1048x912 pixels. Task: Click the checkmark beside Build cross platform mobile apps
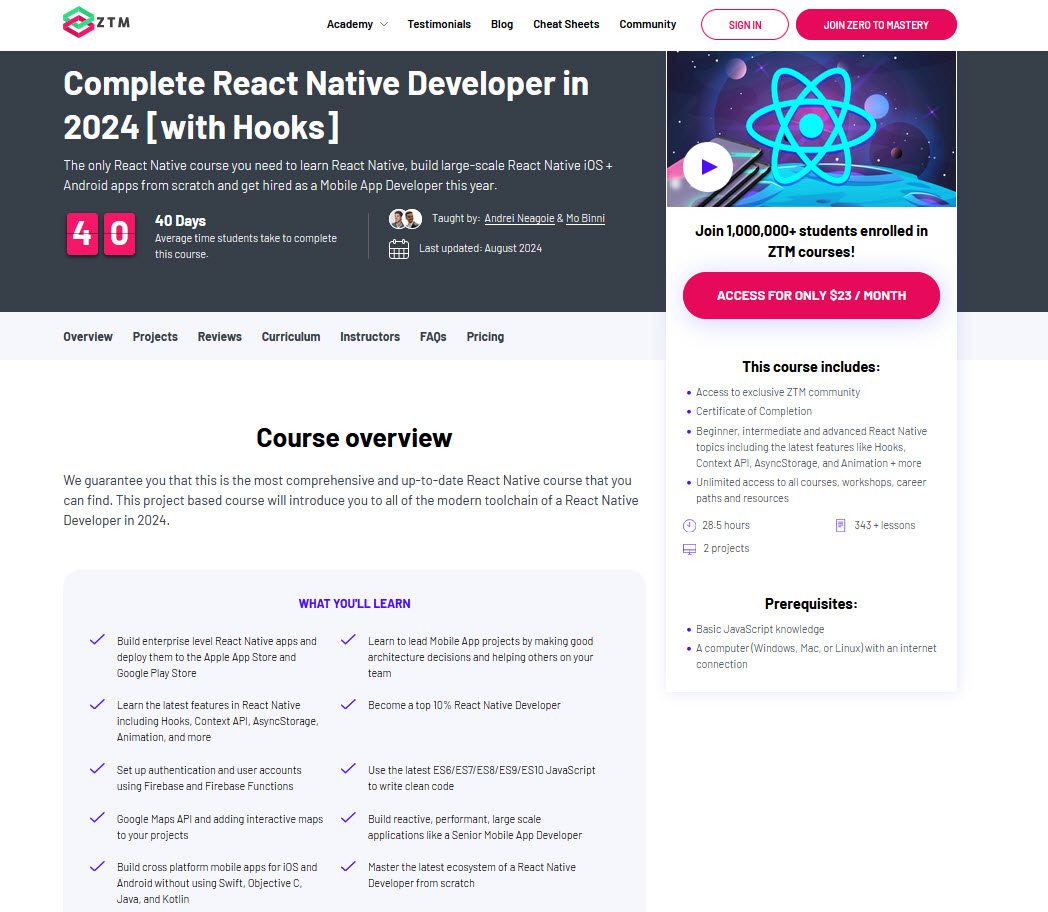(x=98, y=866)
